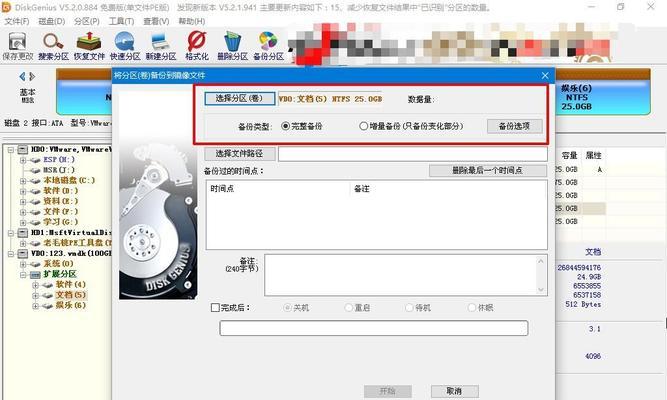The width and height of the screenshot is (667, 400).
Task: Expand the 文件(F:) tree node
Action: click(x=23, y=212)
